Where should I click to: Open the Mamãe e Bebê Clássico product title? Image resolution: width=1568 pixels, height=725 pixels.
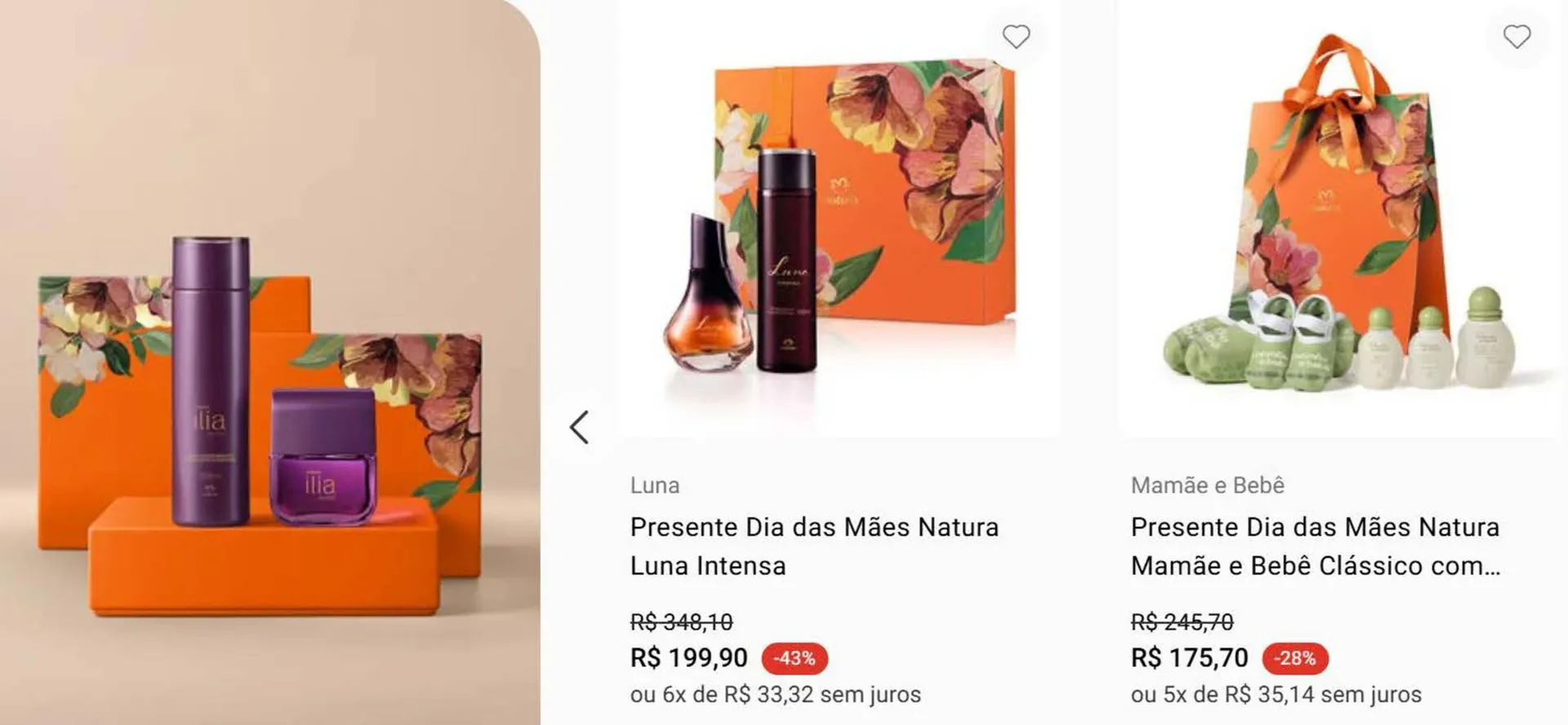[x=1315, y=545]
